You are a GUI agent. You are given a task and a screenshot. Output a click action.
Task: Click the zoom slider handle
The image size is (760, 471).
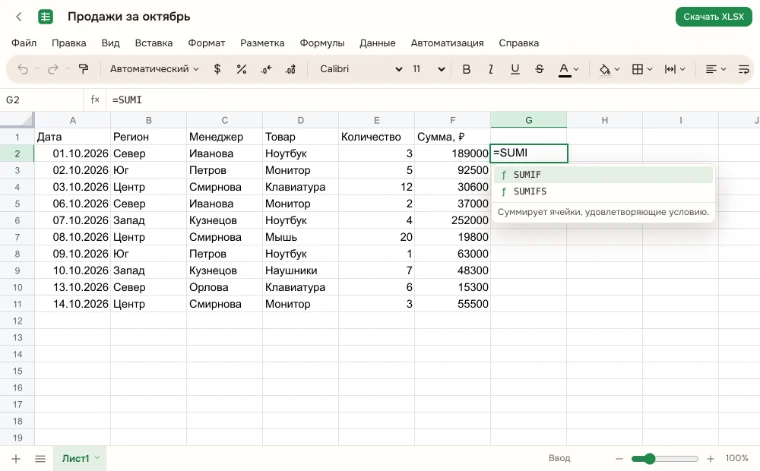649,458
